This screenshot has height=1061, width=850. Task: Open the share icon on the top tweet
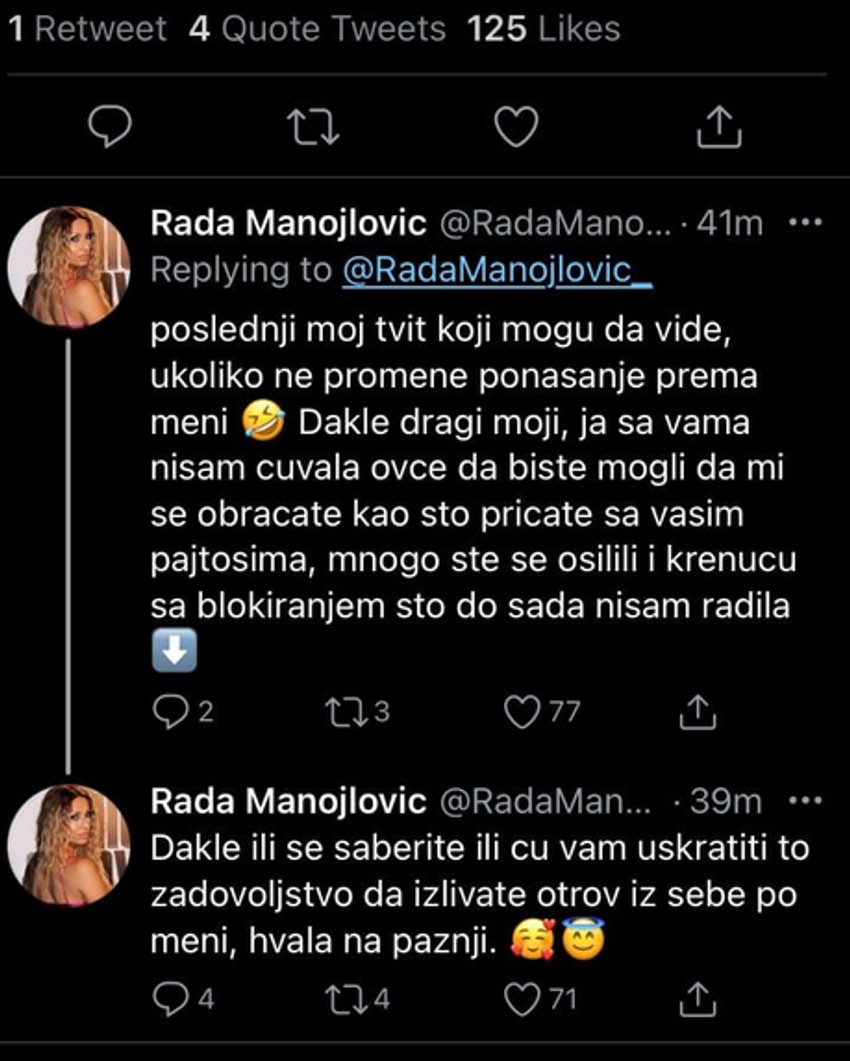coord(719,125)
